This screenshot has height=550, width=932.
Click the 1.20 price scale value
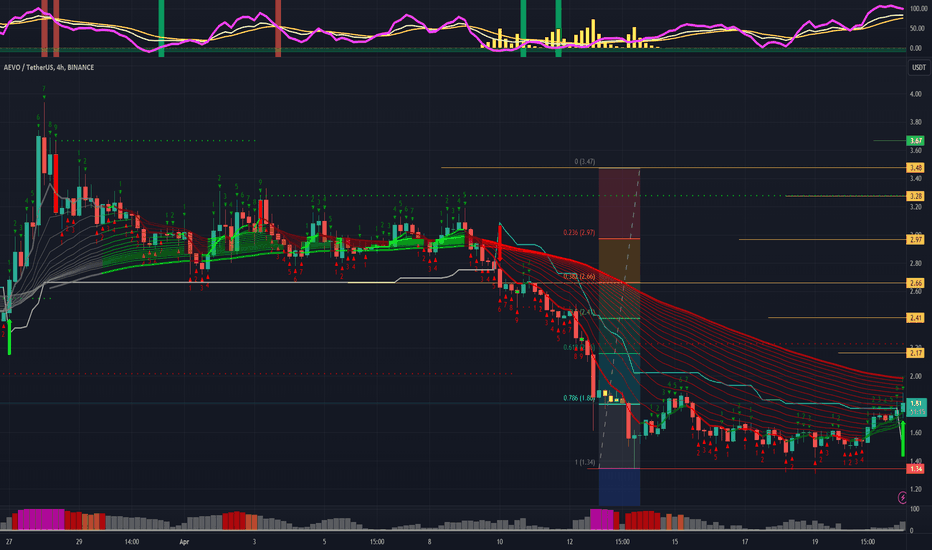coord(916,489)
